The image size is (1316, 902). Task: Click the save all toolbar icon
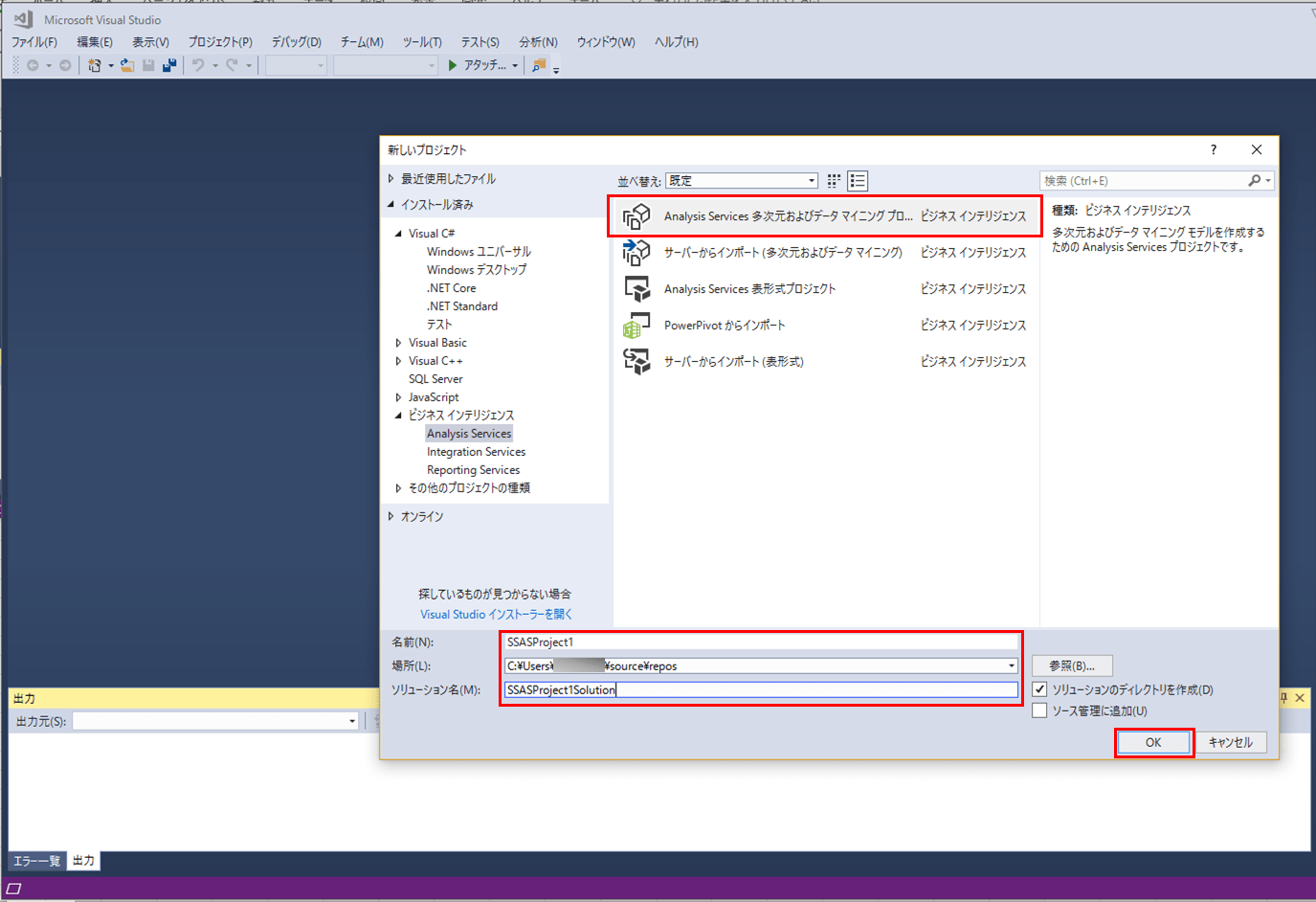pyautogui.click(x=169, y=65)
